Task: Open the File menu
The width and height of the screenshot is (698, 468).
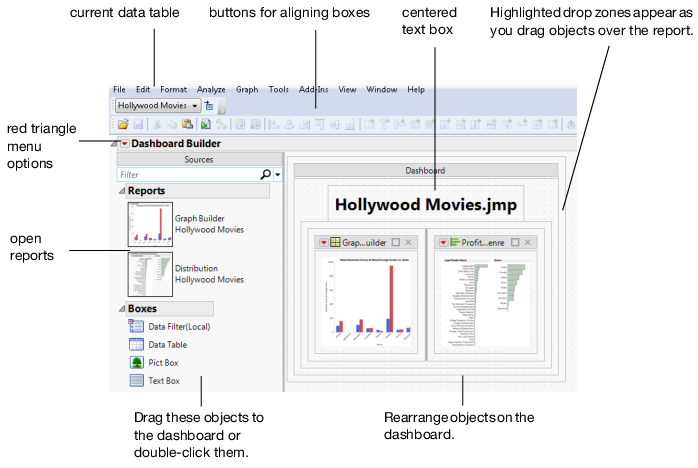Action: point(119,90)
